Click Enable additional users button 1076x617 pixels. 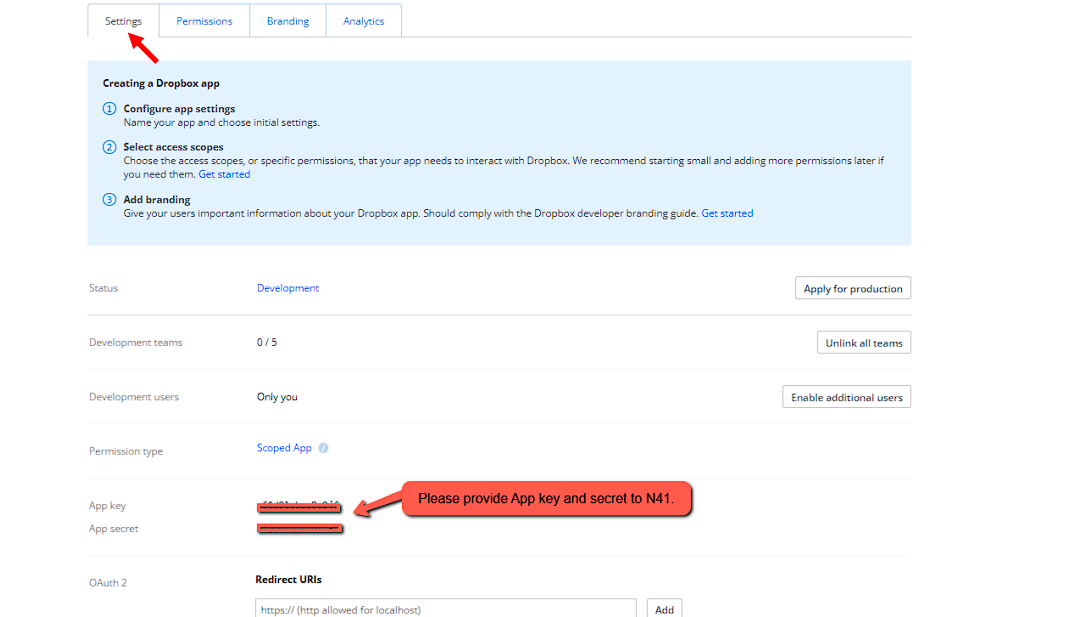pyautogui.click(x=847, y=397)
